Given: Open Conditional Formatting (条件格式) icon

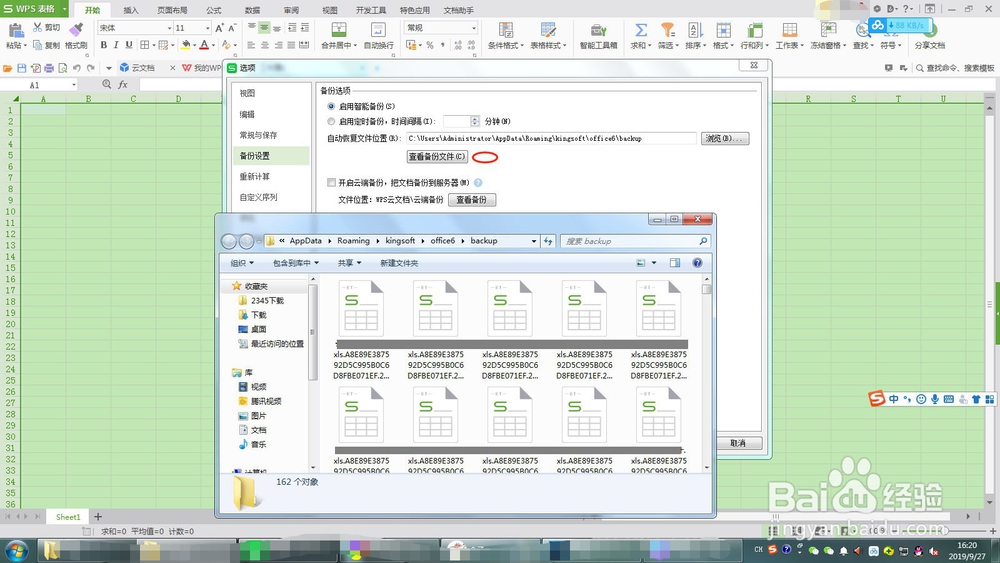Looking at the screenshot, I should pyautogui.click(x=506, y=30).
